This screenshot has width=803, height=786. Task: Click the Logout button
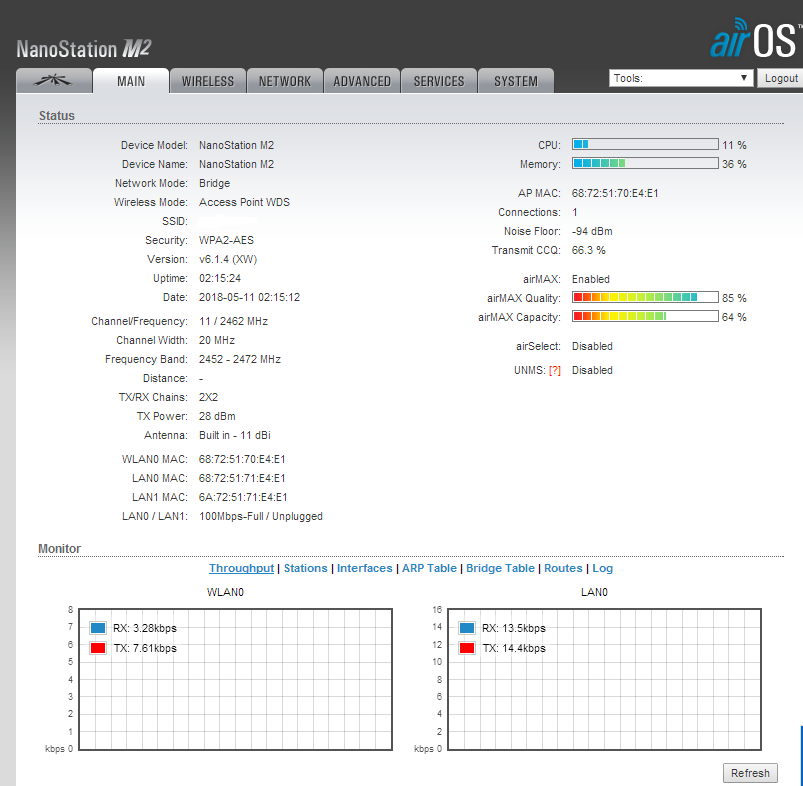click(x=781, y=78)
